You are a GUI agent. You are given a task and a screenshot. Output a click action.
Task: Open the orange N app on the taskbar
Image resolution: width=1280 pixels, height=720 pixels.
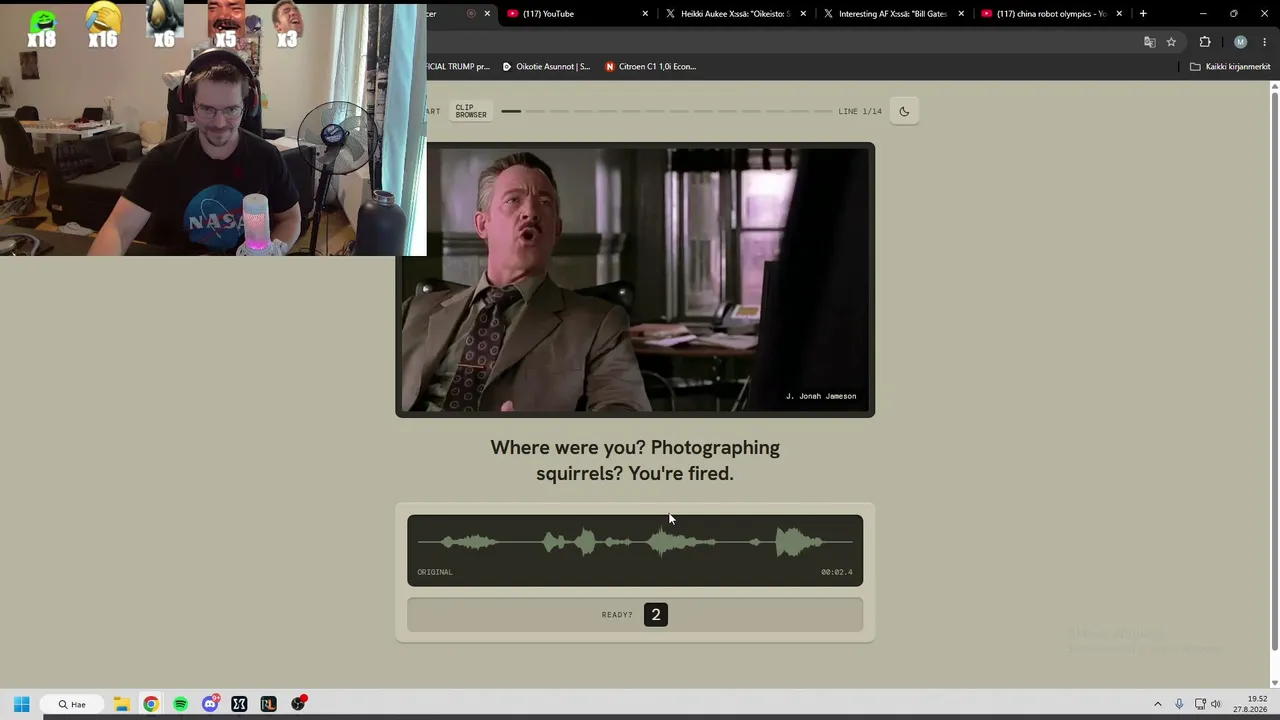(268, 704)
